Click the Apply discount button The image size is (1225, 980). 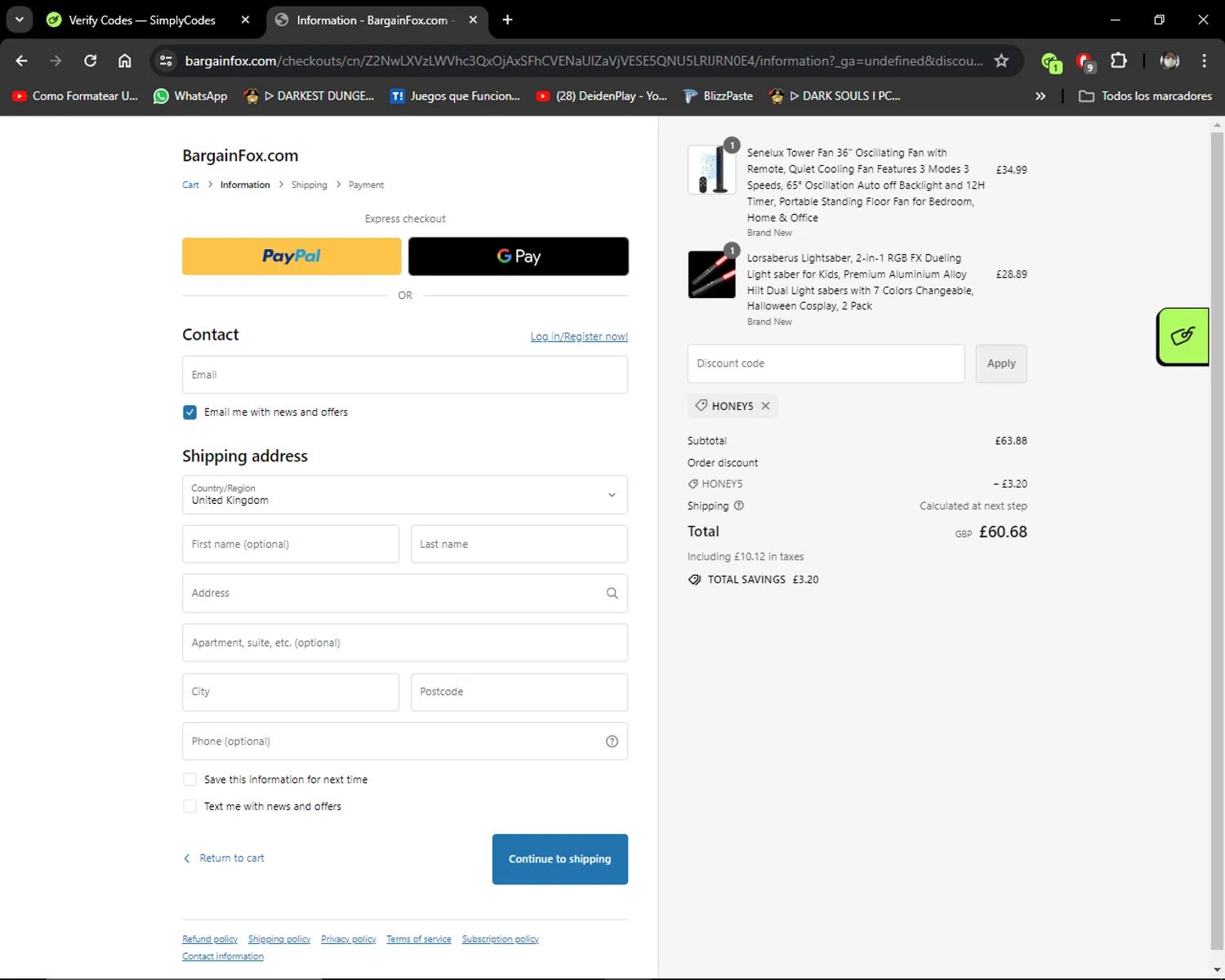pyautogui.click(x=1001, y=363)
